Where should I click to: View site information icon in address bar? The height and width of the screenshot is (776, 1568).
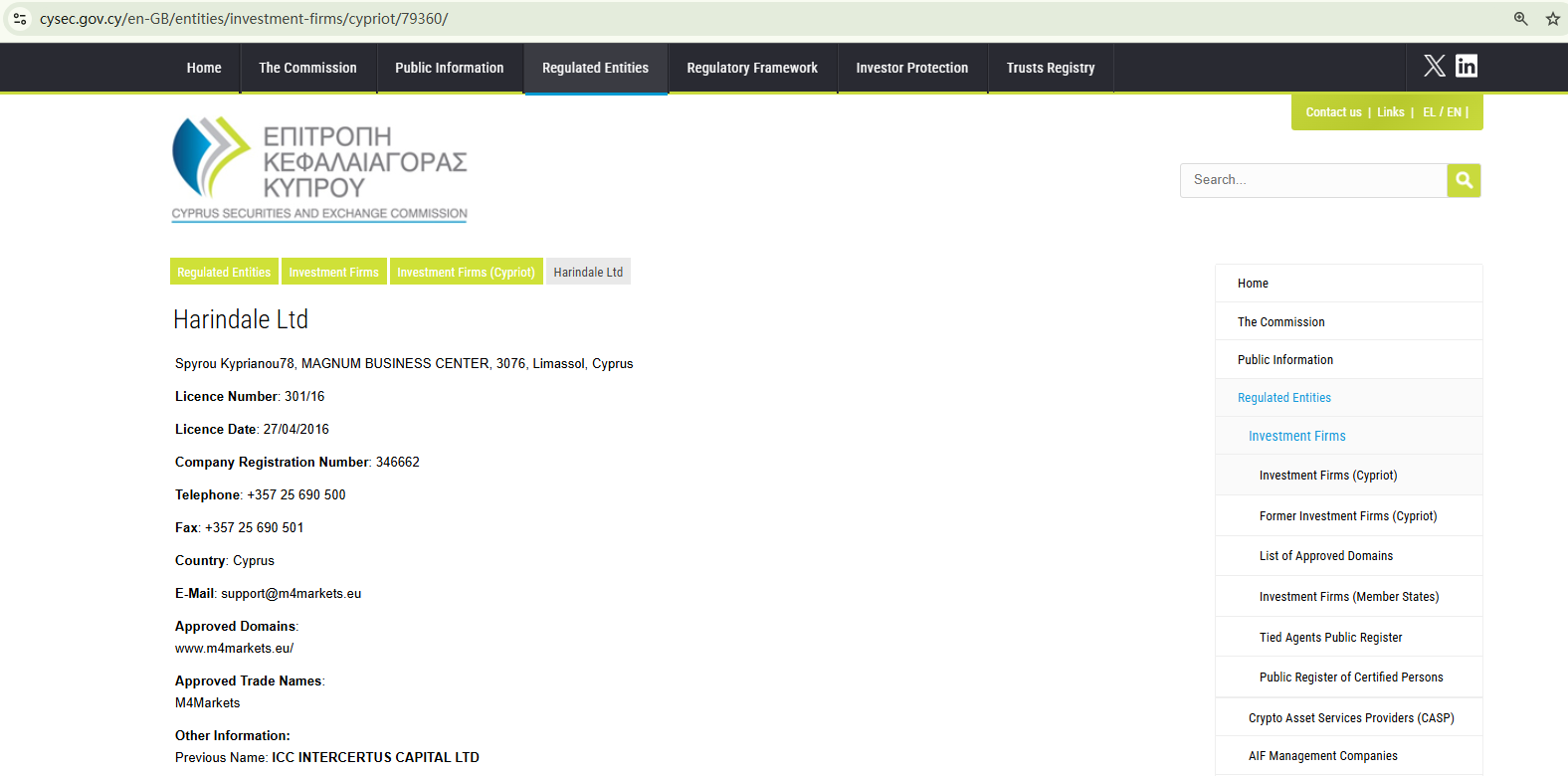click(20, 19)
